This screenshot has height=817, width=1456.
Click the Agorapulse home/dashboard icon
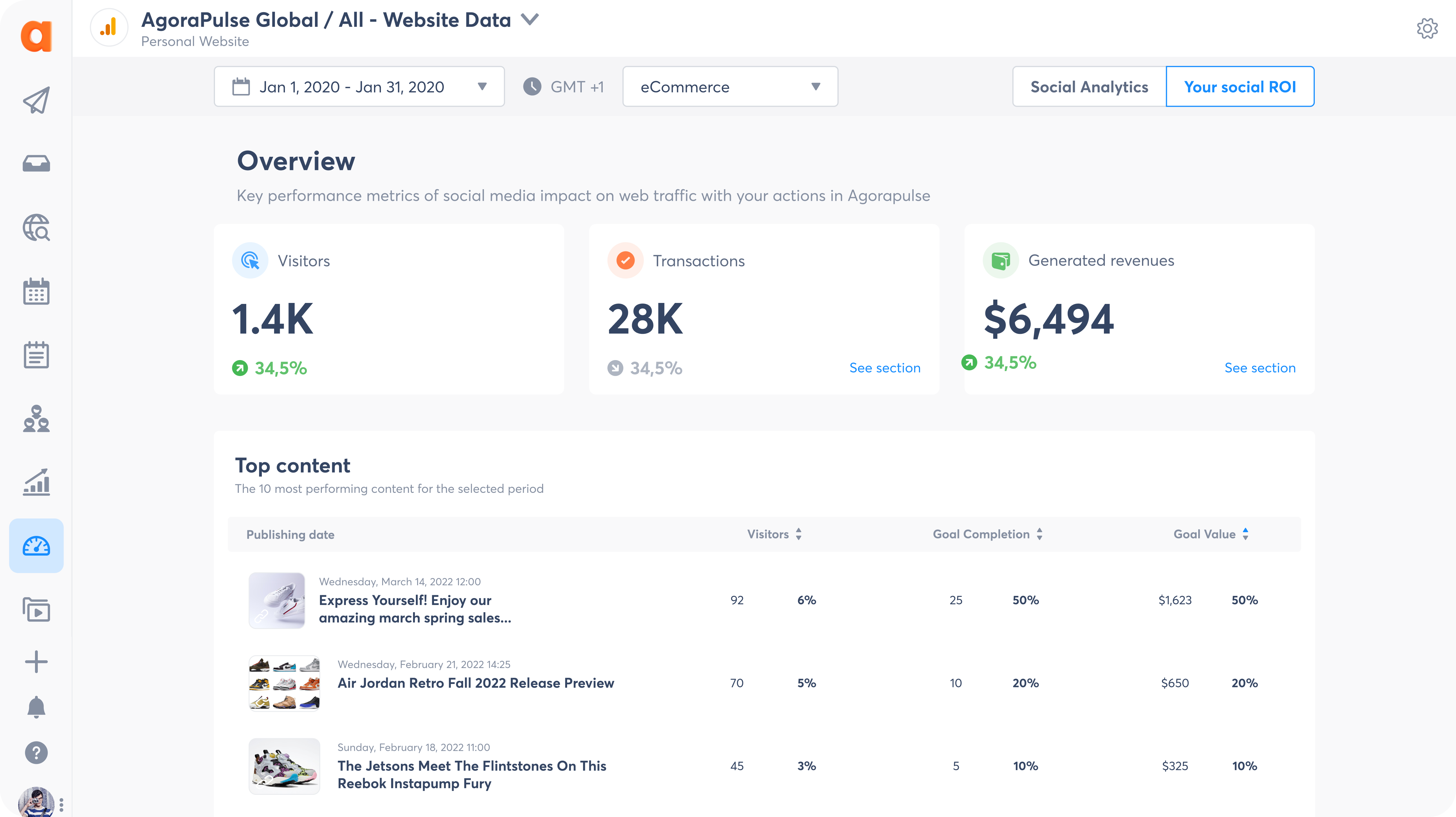tap(36, 30)
